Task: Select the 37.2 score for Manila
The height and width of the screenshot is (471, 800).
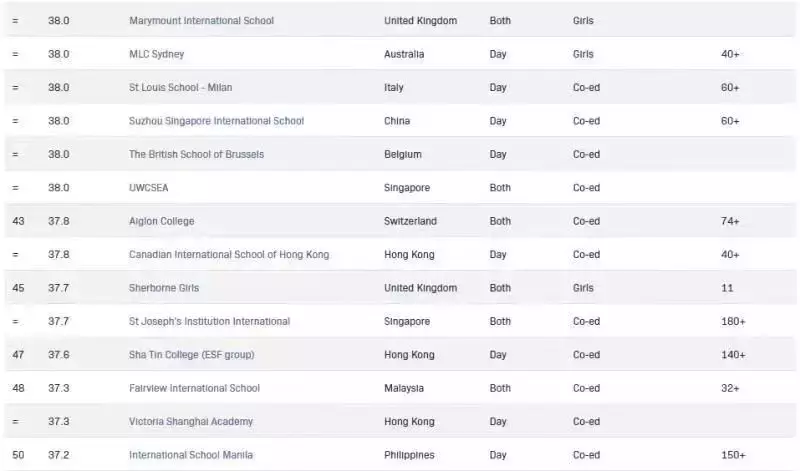Action: point(58,455)
